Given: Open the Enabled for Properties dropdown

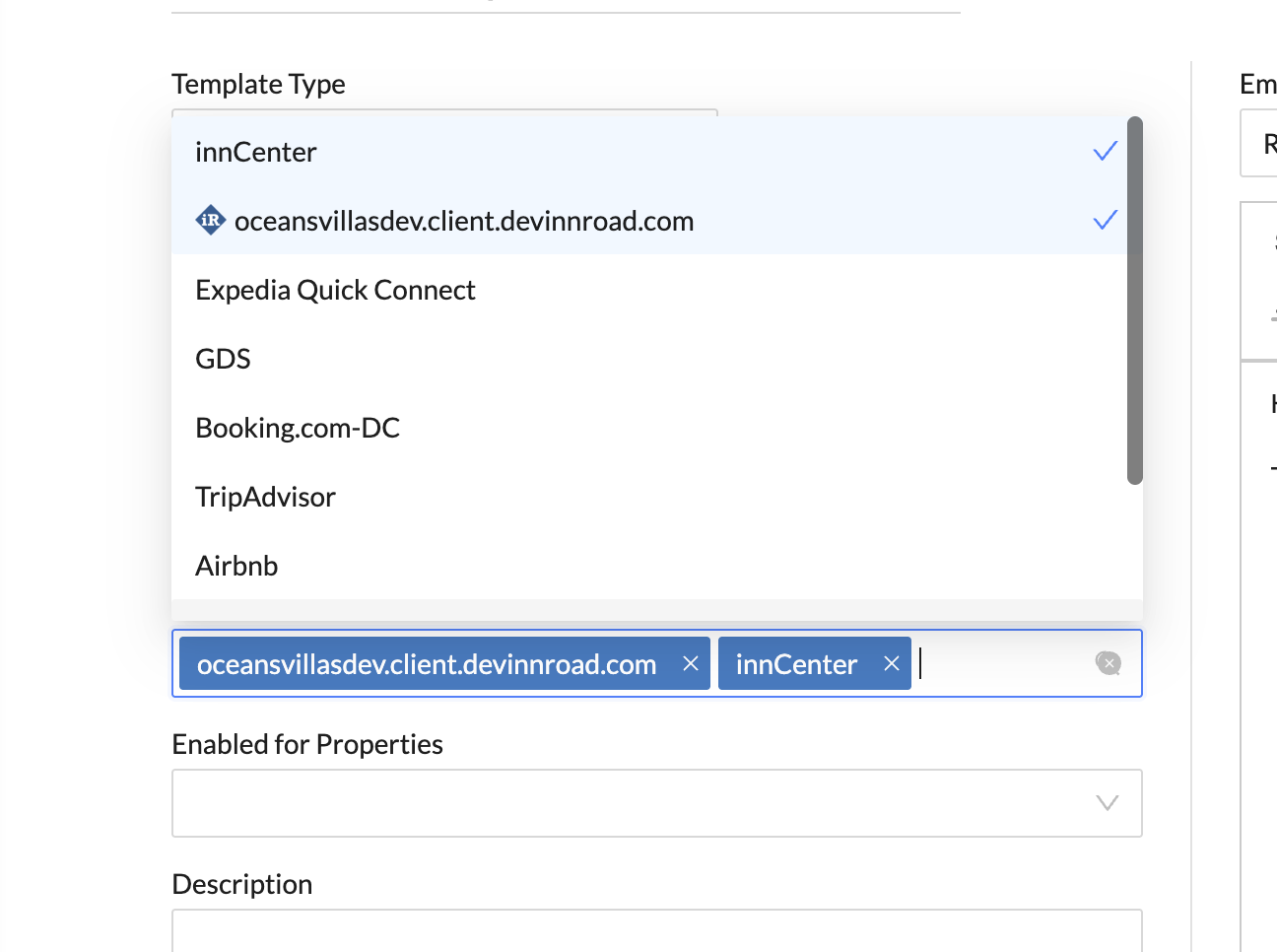Looking at the screenshot, I should (x=657, y=803).
